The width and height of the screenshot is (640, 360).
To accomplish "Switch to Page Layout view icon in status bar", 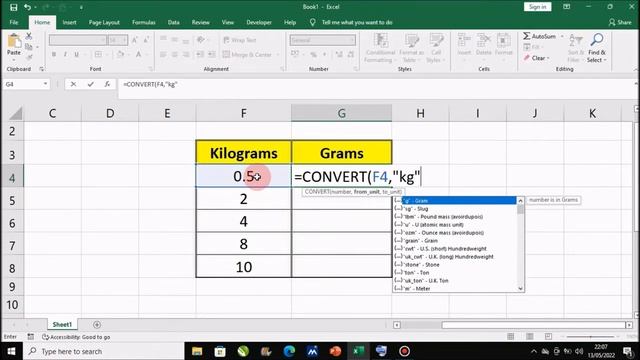I will [530, 336].
